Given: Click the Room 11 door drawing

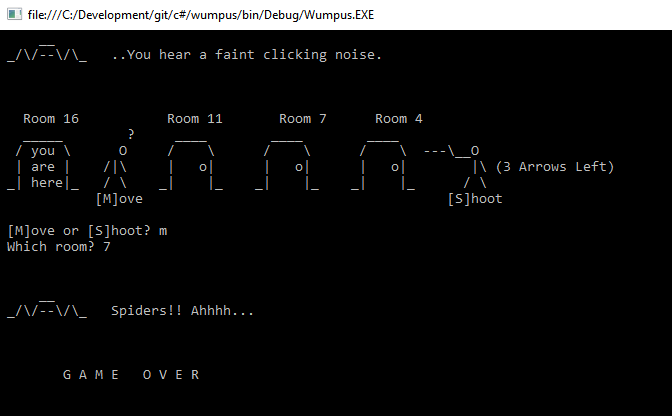Looking at the screenshot, I should [191, 164].
